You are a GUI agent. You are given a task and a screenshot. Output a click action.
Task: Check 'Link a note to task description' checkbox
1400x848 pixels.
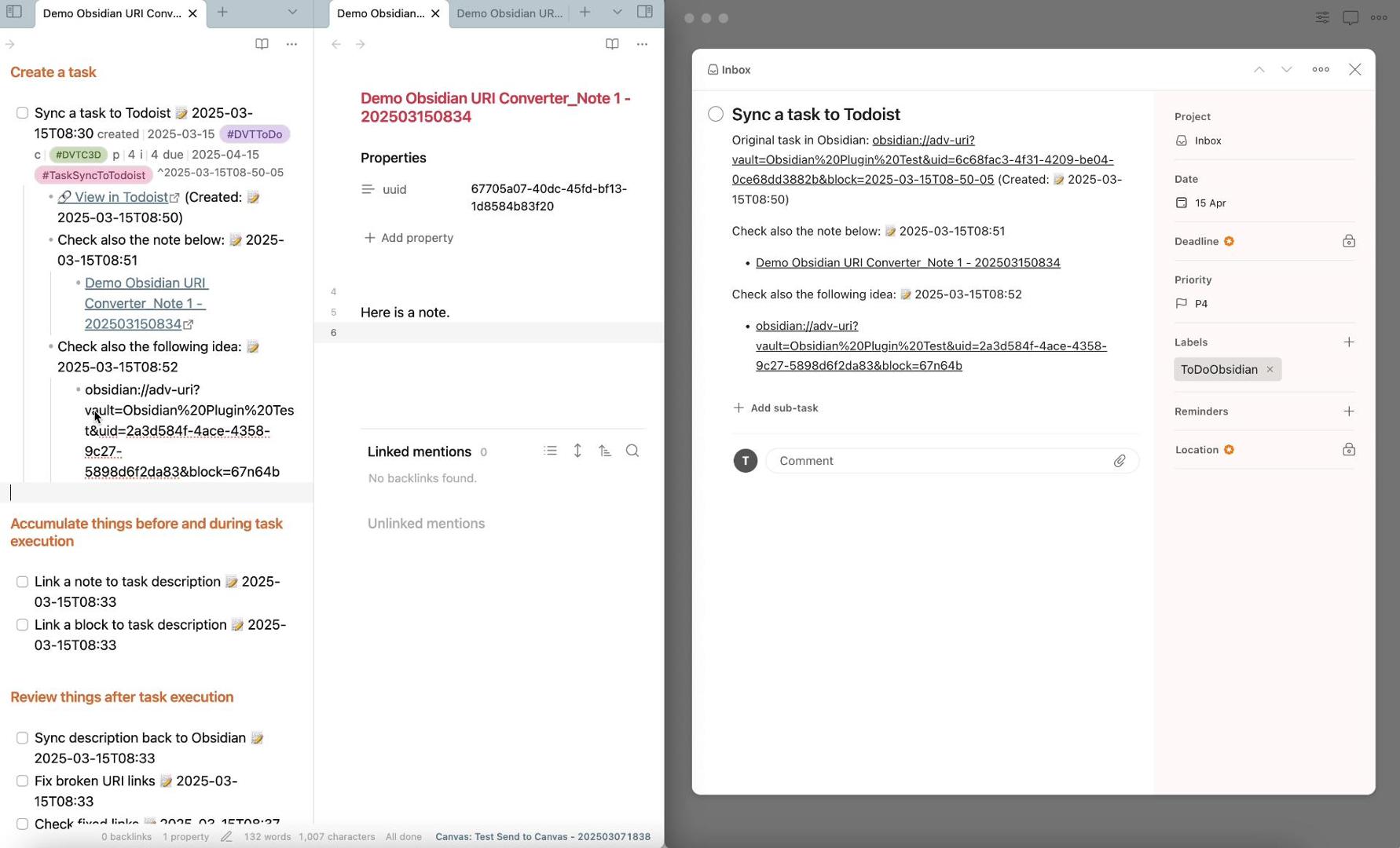(x=22, y=582)
